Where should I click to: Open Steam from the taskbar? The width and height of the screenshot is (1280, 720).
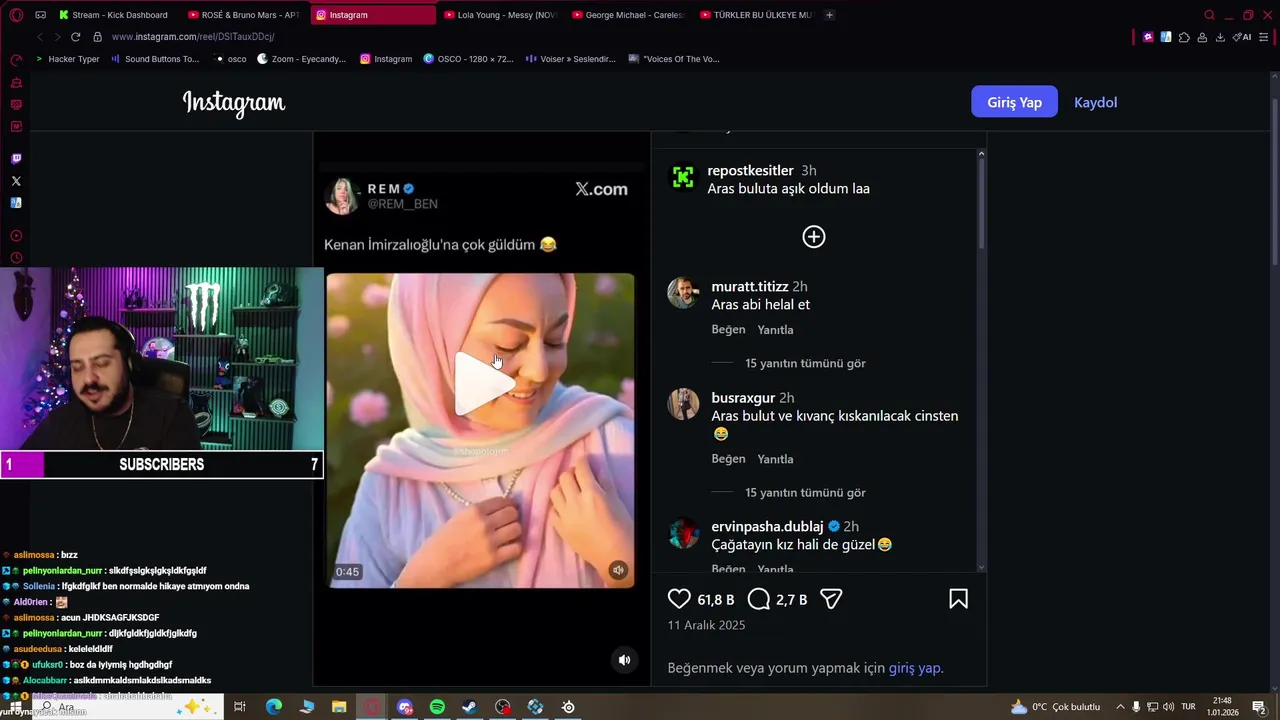469,707
